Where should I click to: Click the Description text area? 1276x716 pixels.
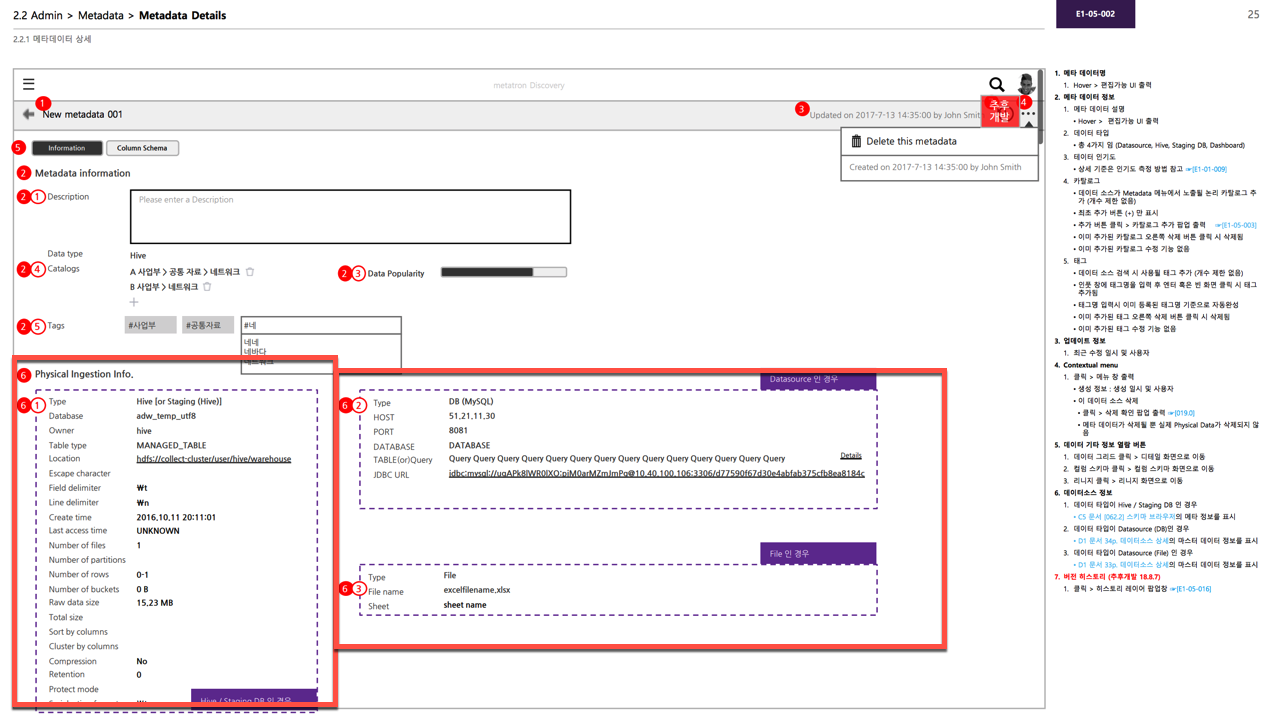(x=350, y=216)
